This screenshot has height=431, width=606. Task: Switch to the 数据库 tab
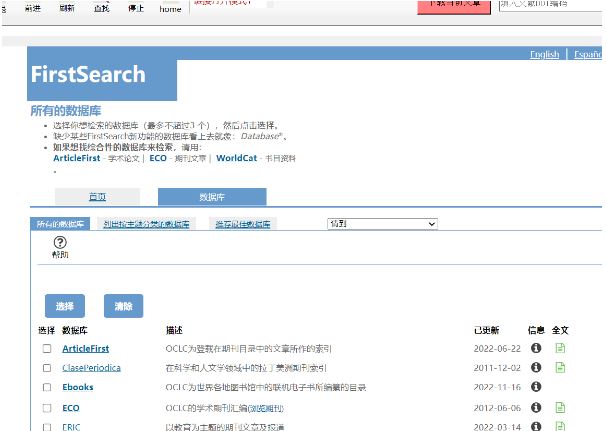click(x=212, y=197)
